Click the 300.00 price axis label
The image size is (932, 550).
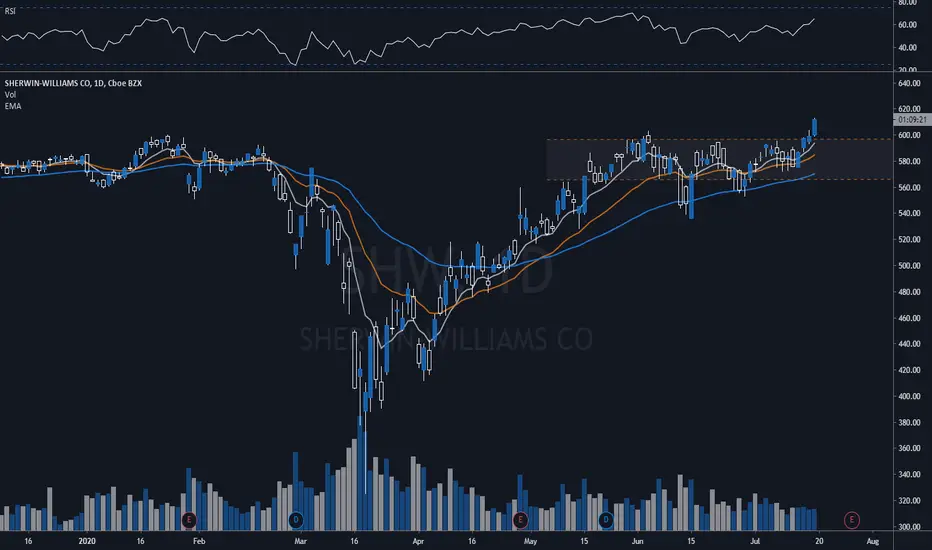(909, 527)
